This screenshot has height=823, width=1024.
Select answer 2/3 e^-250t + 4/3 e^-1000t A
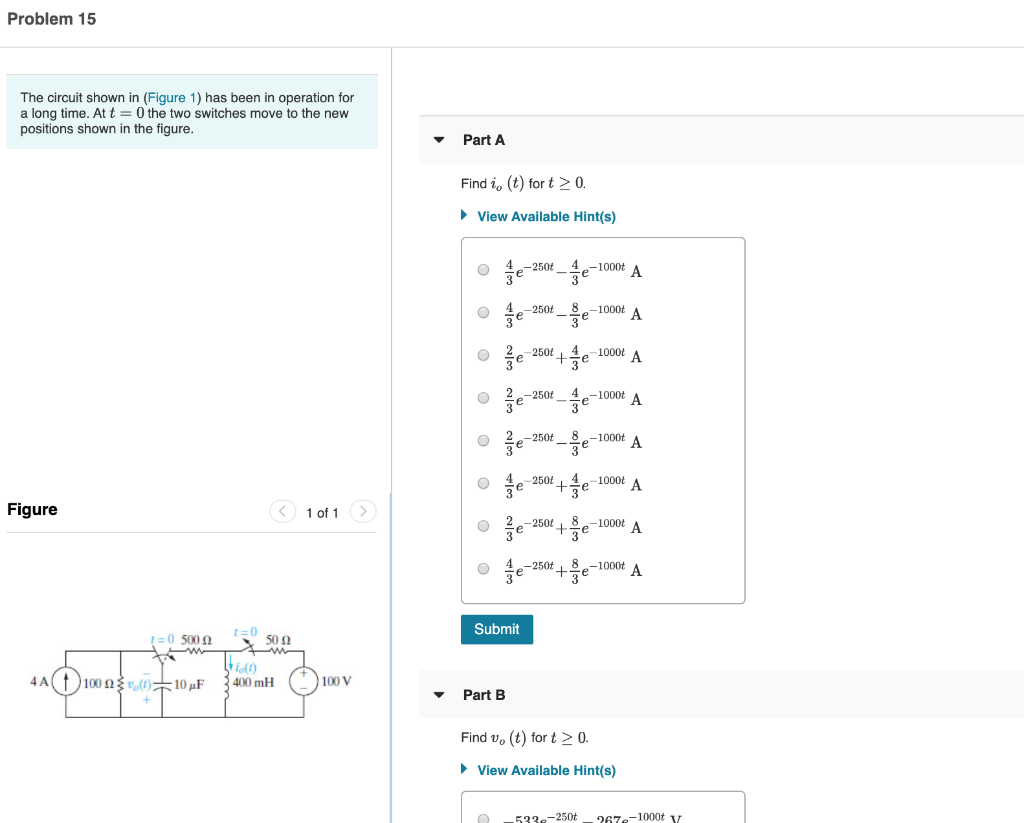[483, 355]
